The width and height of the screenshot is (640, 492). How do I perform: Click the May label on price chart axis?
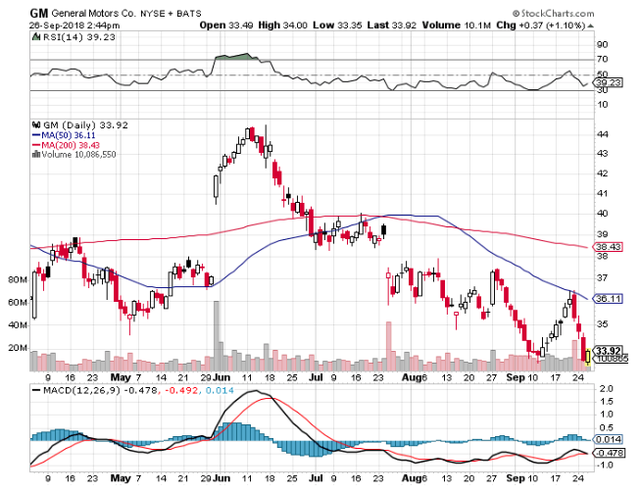121,377
